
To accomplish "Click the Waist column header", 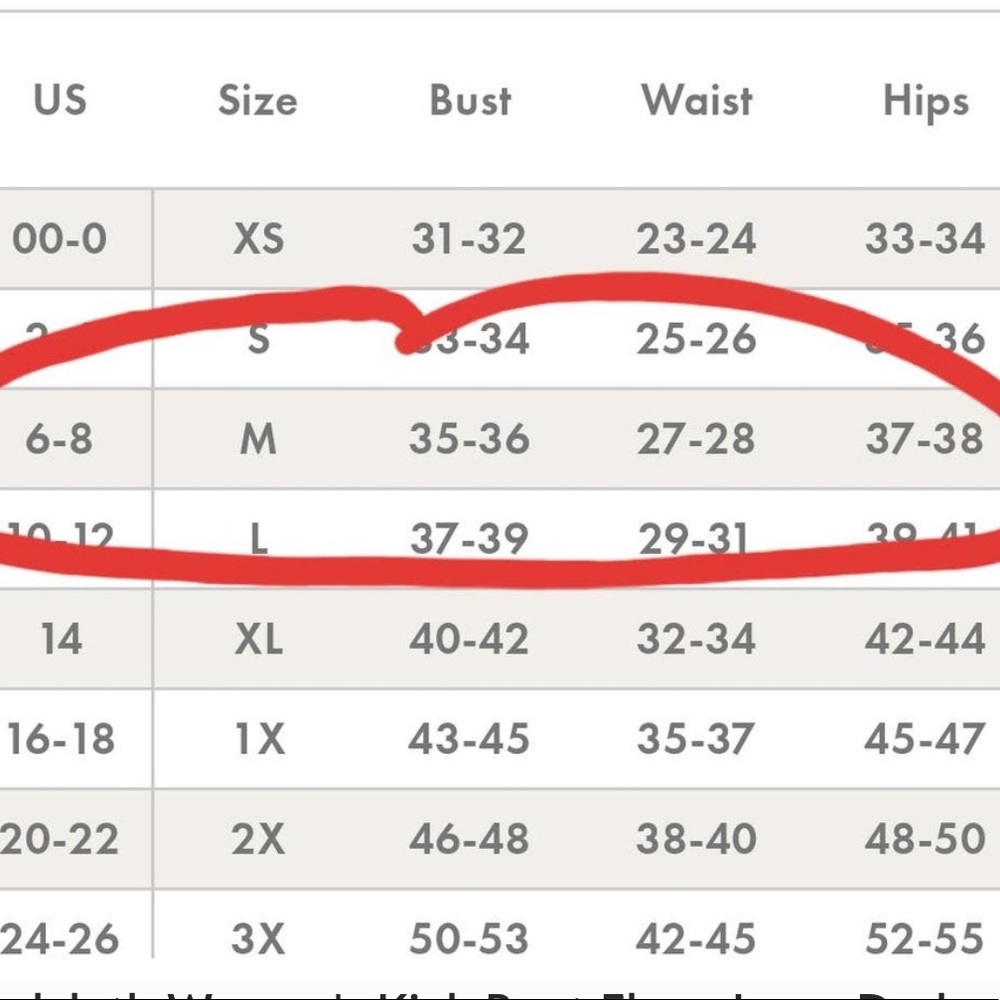I will (697, 101).
